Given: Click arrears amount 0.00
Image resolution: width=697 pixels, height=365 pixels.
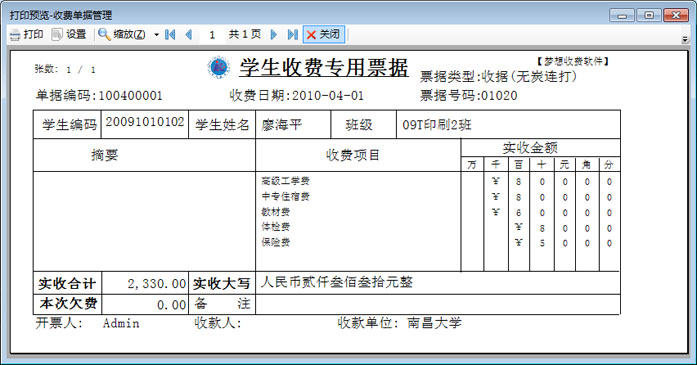Looking at the screenshot, I should tap(172, 305).
